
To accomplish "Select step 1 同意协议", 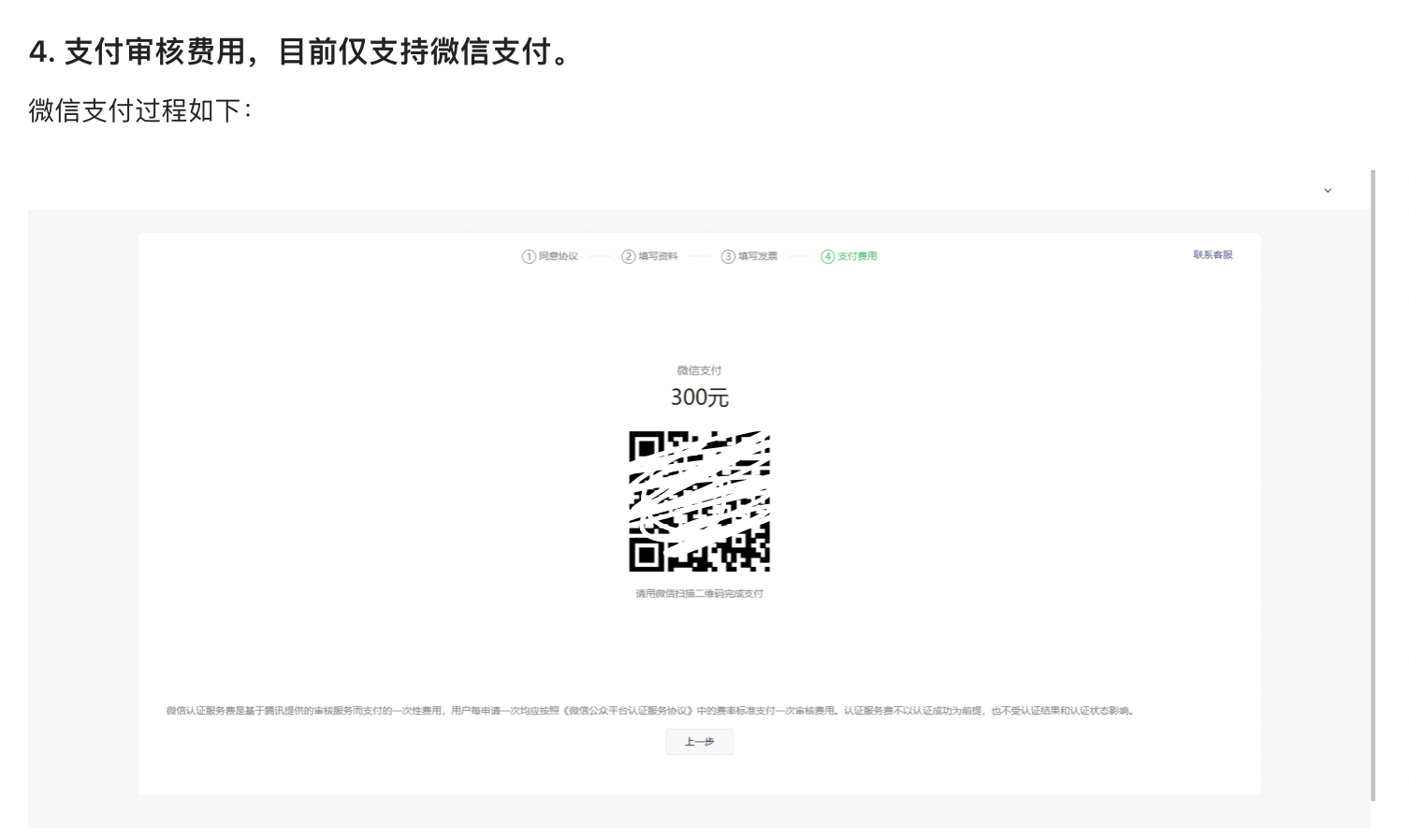I will [550, 256].
